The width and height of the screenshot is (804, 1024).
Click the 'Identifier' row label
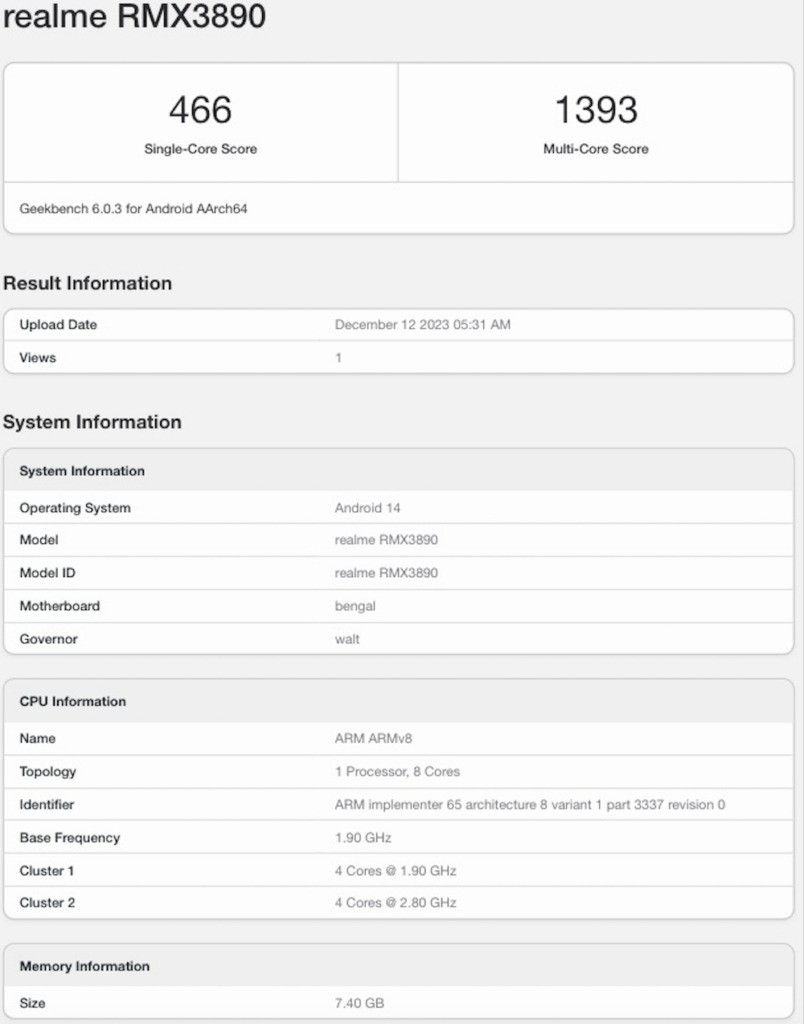click(47, 805)
